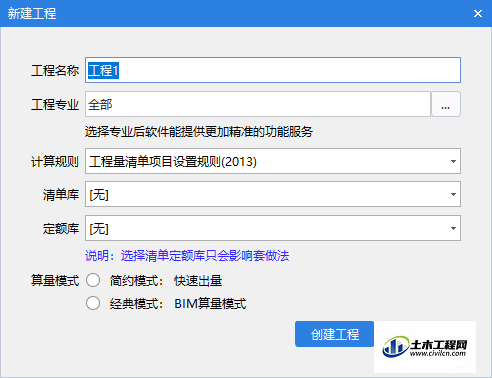This screenshot has width=492, height=378.
Task: Select the 经典模式 radio button
Action: coord(93,303)
